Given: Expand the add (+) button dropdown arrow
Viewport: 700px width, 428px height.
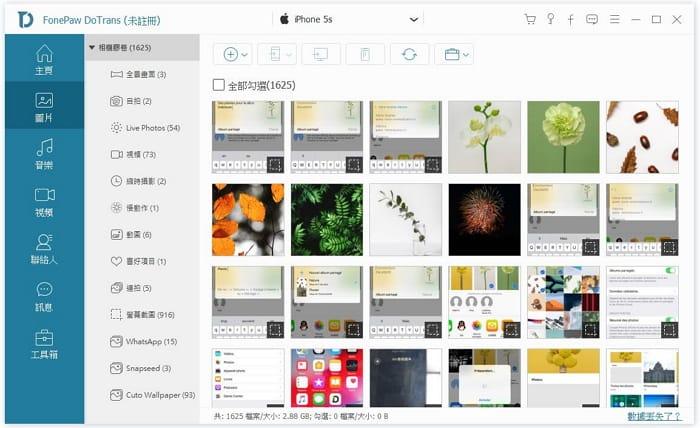Looking at the screenshot, I should (x=245, y=55).
